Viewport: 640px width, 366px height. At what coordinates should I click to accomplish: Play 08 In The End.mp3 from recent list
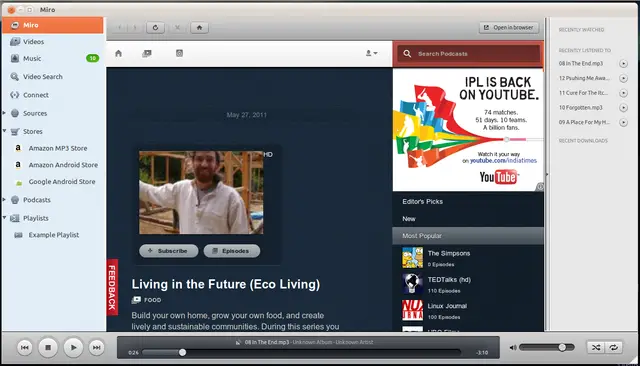tap(623, 63)
